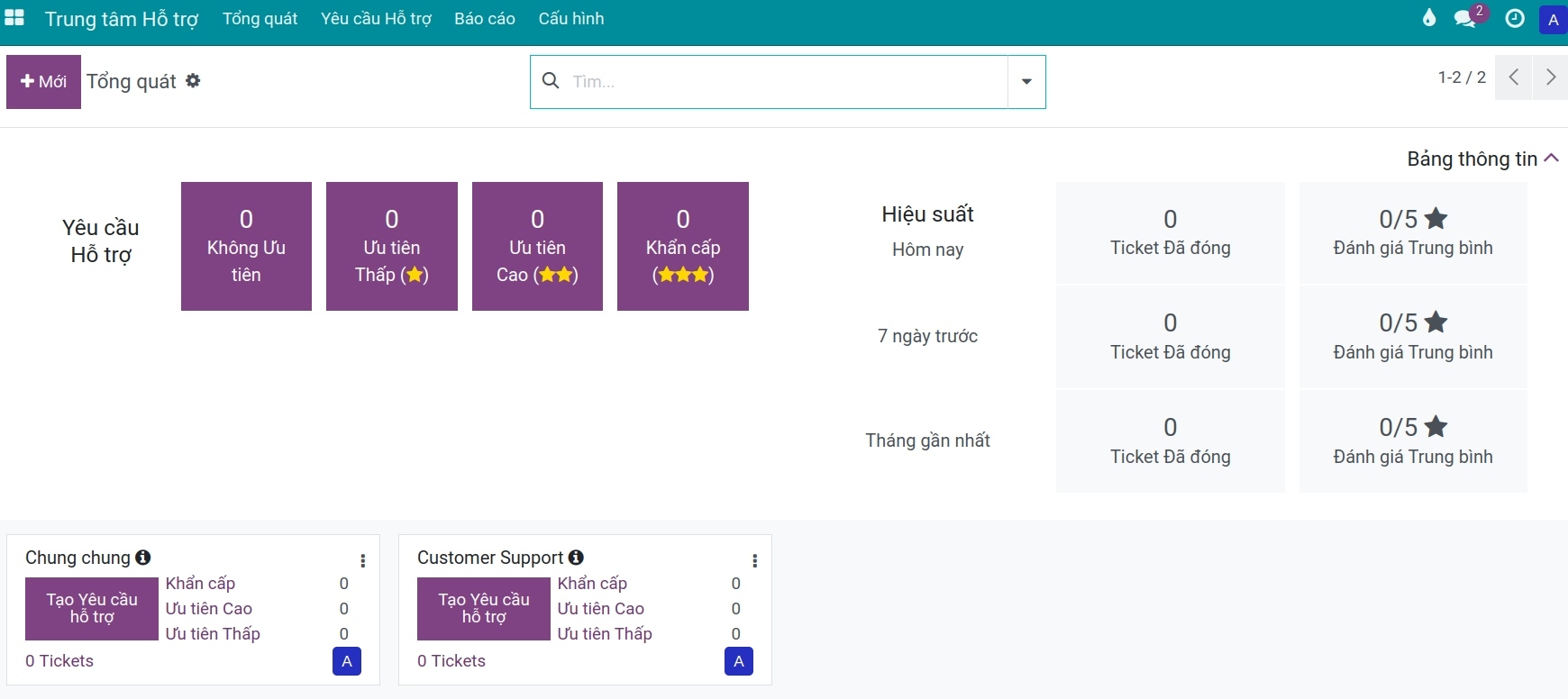Click Ưu tiên Cao in Chung chung card
The width and height of the screenshot is (1568, 699).
pos(209,609)
